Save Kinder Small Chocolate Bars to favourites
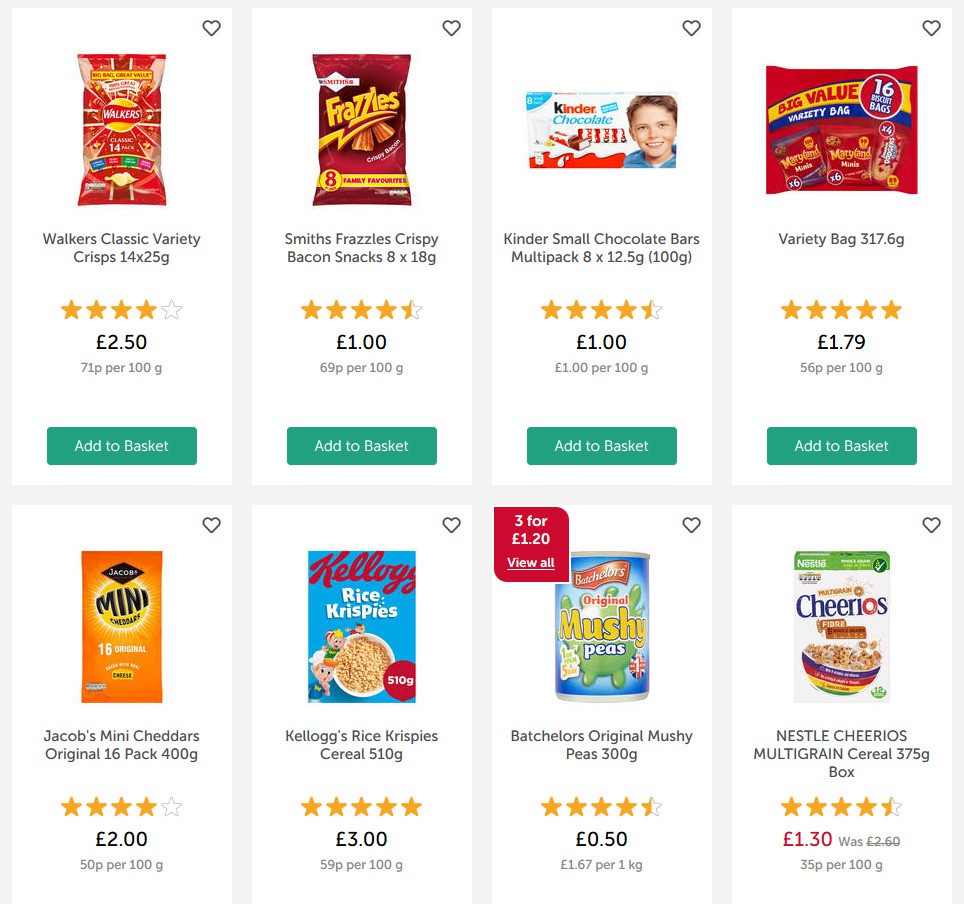 691,29
